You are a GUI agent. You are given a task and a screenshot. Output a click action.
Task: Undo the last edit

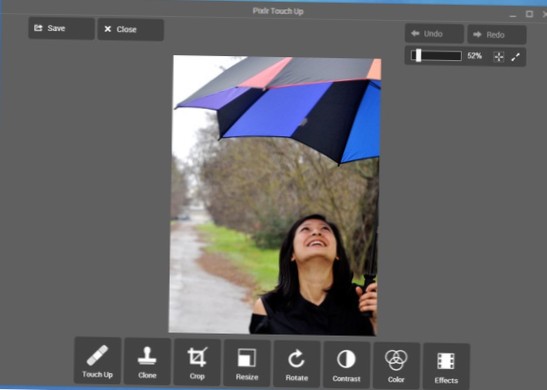434,34
